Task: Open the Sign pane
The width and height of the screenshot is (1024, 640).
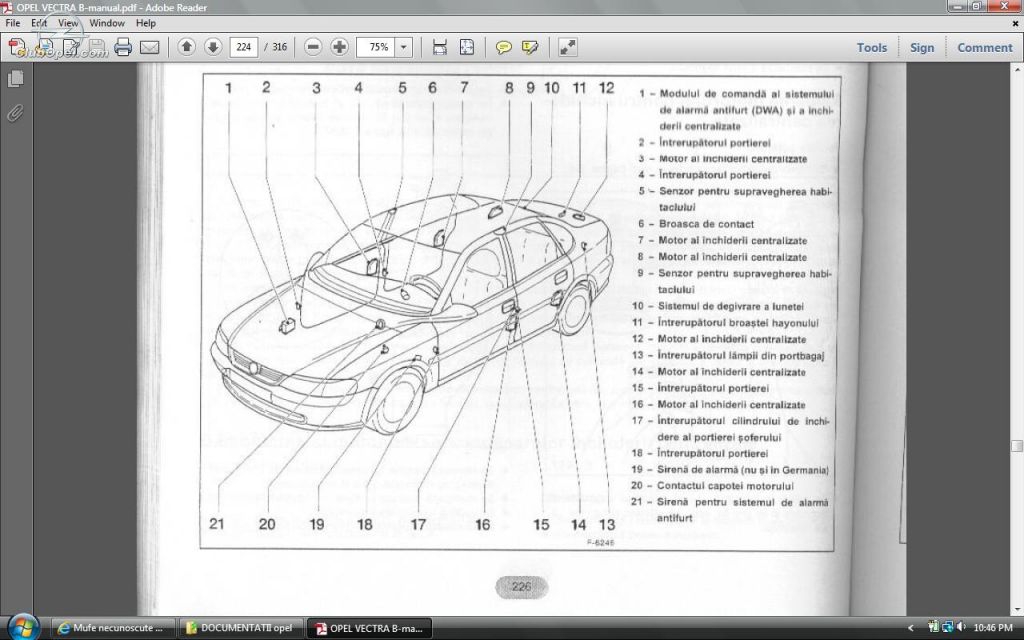Action: [x=922, y=48]
